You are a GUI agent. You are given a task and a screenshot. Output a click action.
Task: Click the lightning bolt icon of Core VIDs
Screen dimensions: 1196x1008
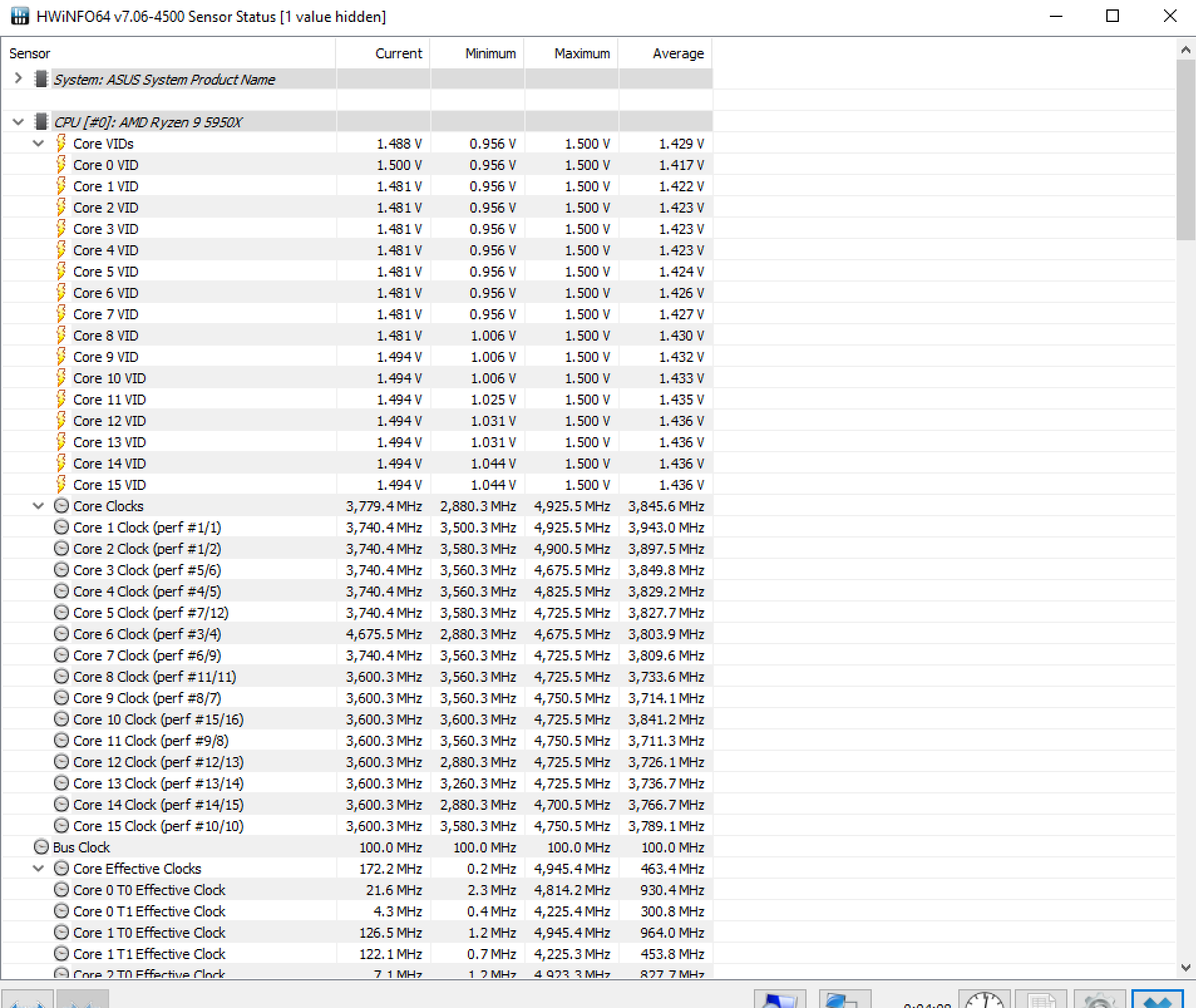point(61,143)
